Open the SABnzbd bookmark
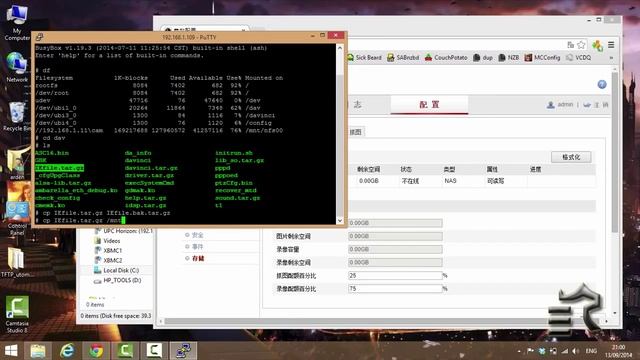The width and height of the screenshot is (640, 360). pos(403,58)
